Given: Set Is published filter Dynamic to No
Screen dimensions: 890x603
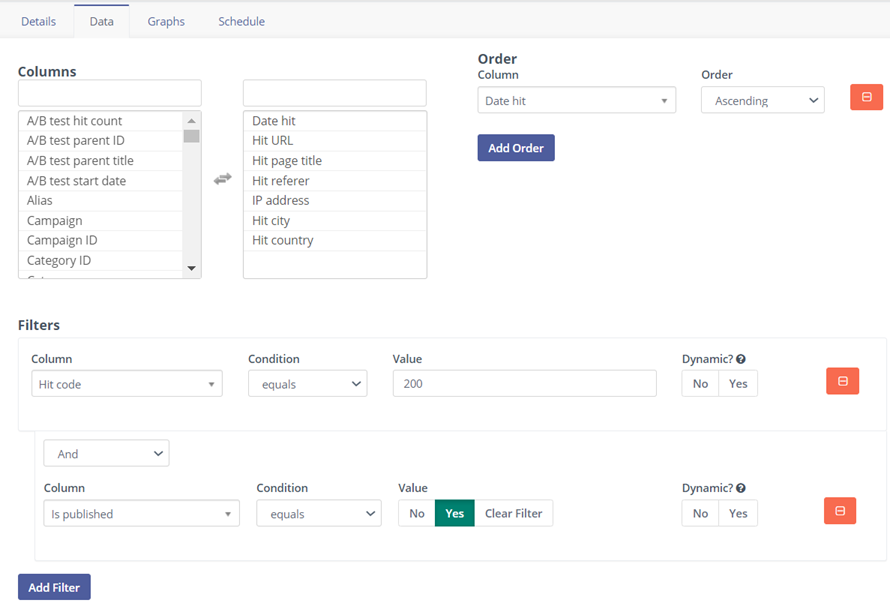Looking at the screenshot, I should [x=700, y=514].
